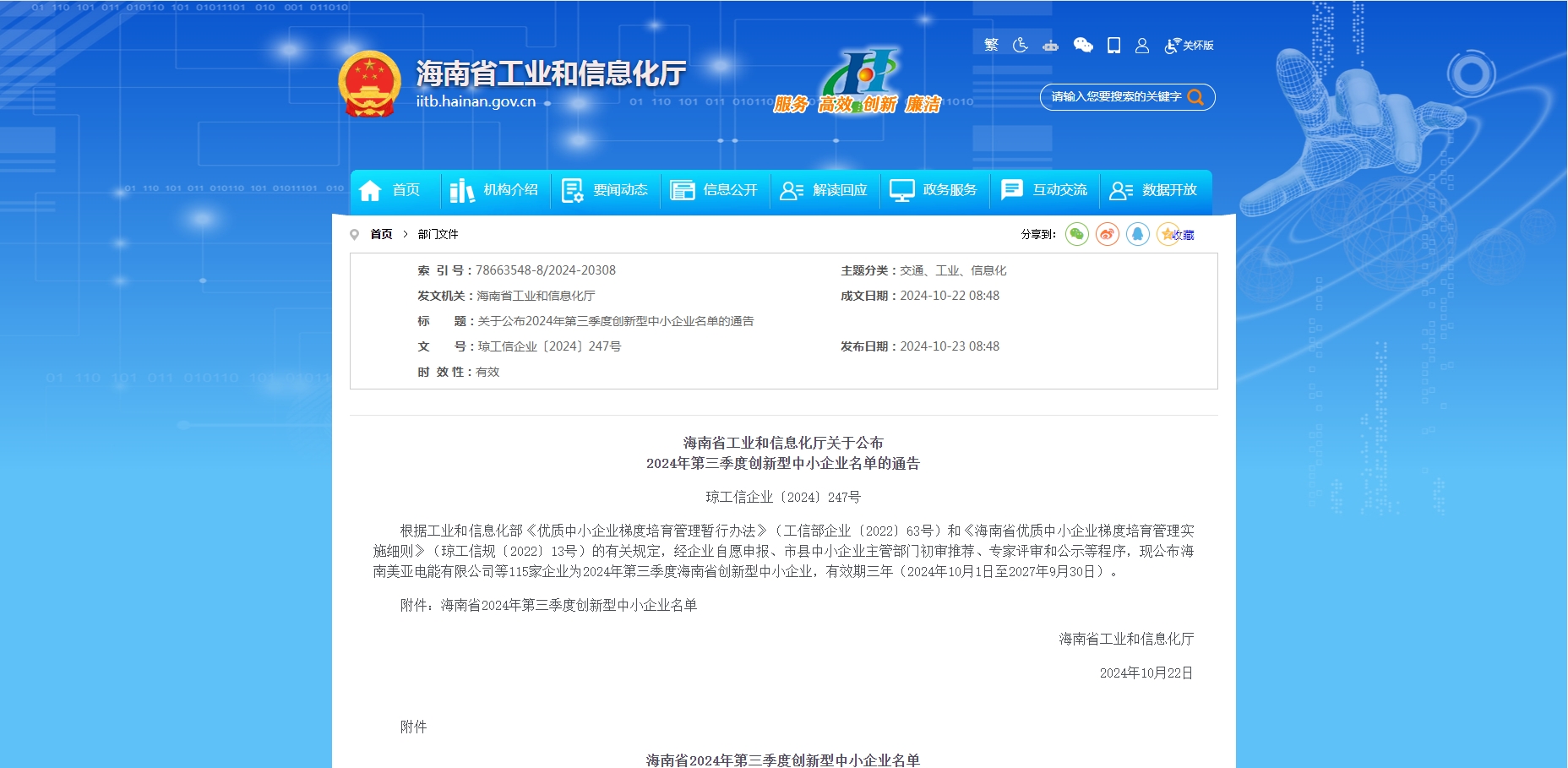
Task: Open the 信息公开 menu item
Action: tap(715, 190)
